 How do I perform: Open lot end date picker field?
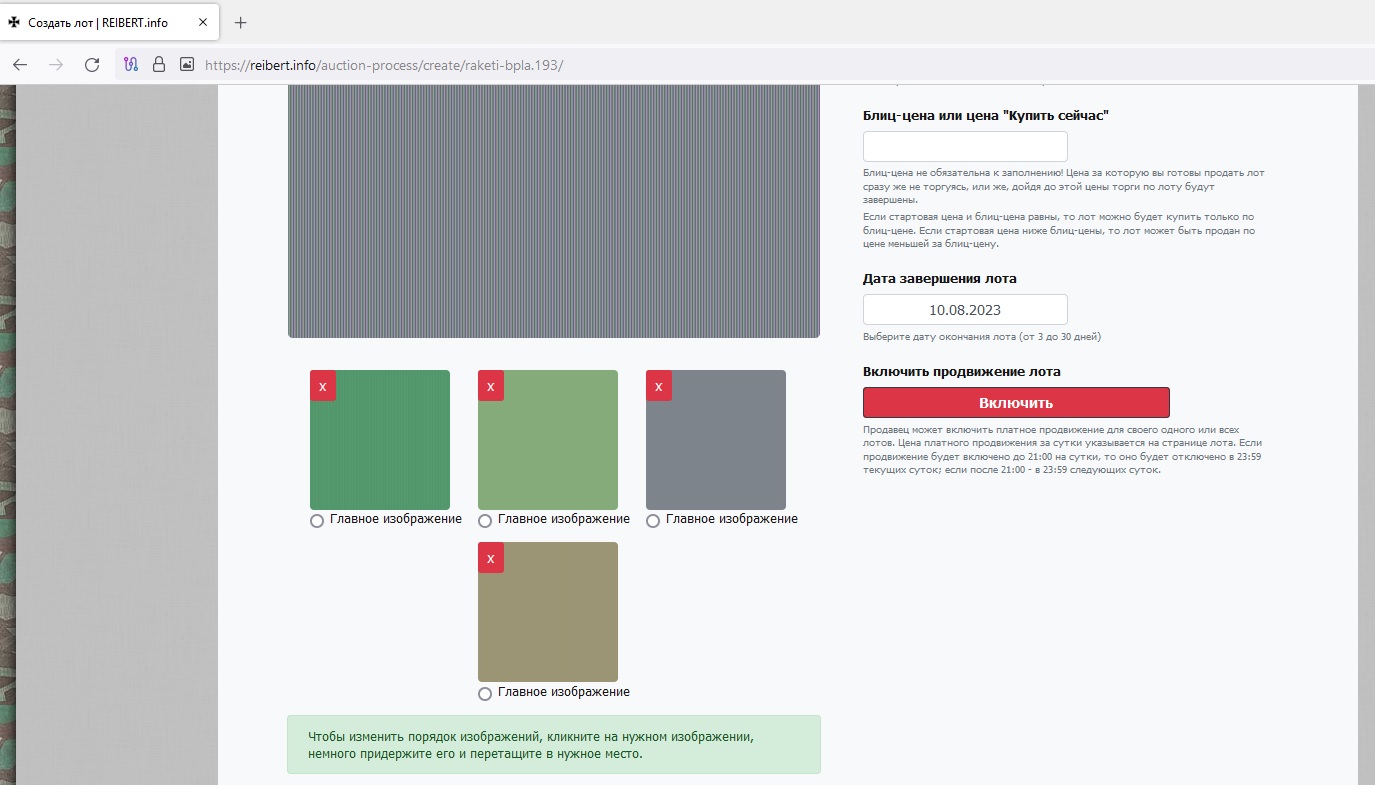[x=965, y=310]
